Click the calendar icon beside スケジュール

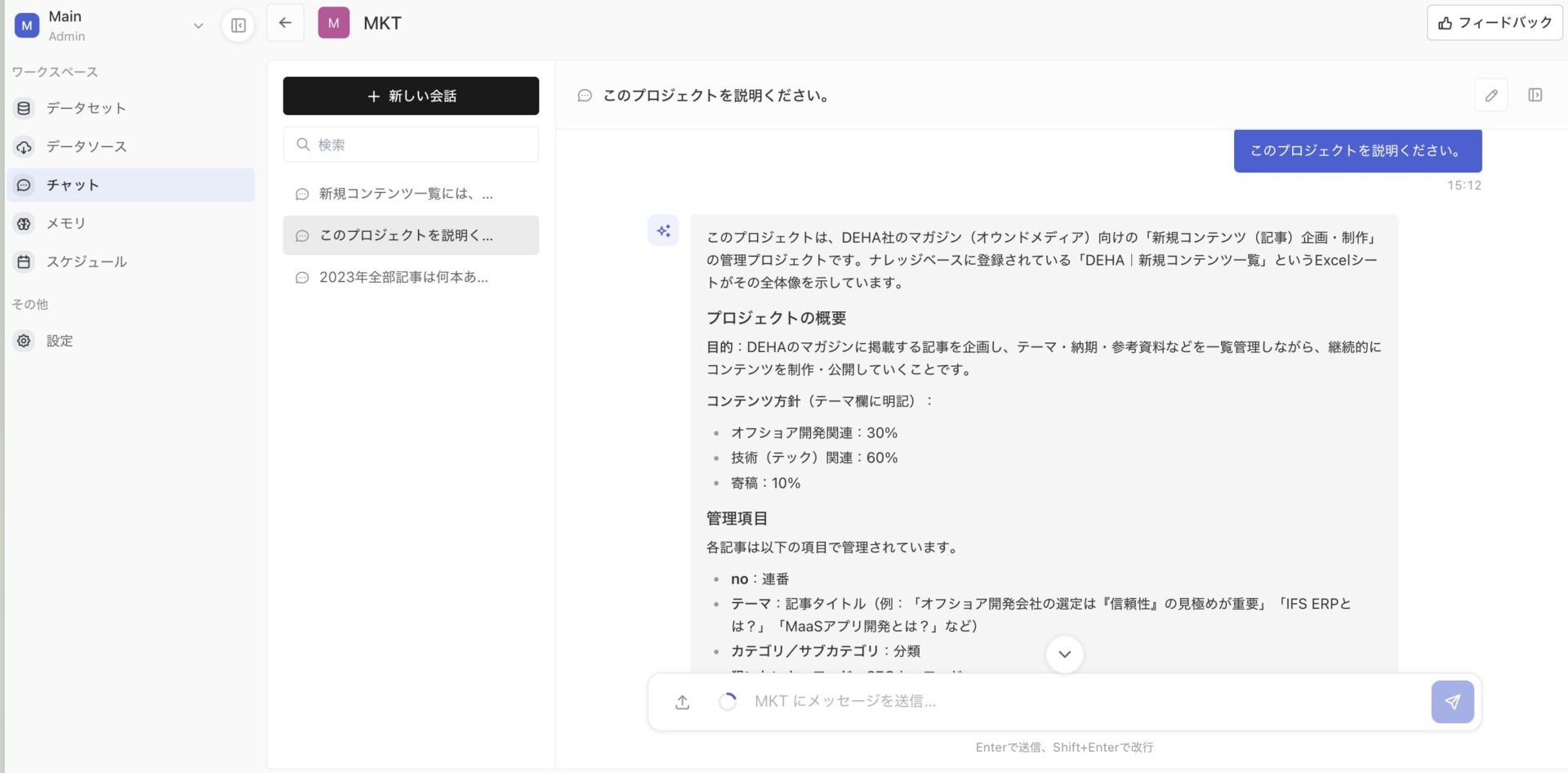coord(24,261)
